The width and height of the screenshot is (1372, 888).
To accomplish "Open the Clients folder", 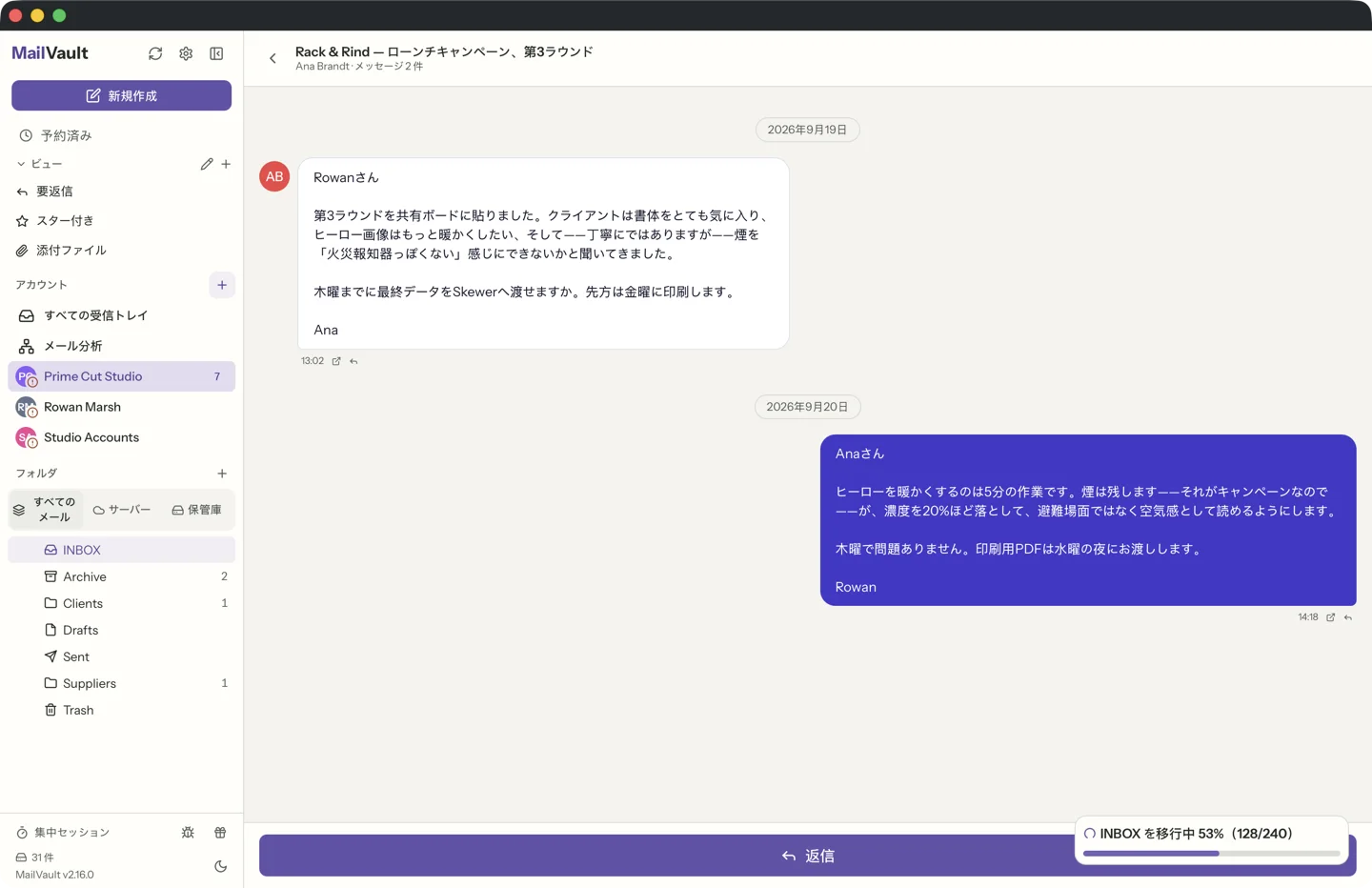I will [121, 603].
